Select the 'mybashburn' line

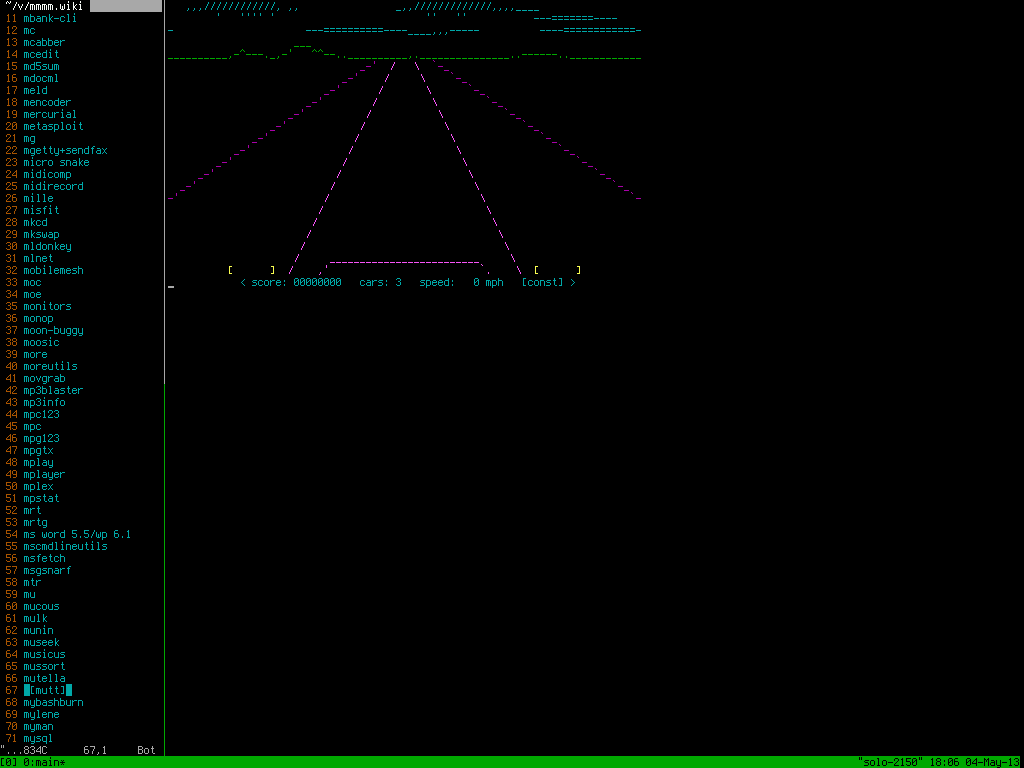tap(54, 702)
